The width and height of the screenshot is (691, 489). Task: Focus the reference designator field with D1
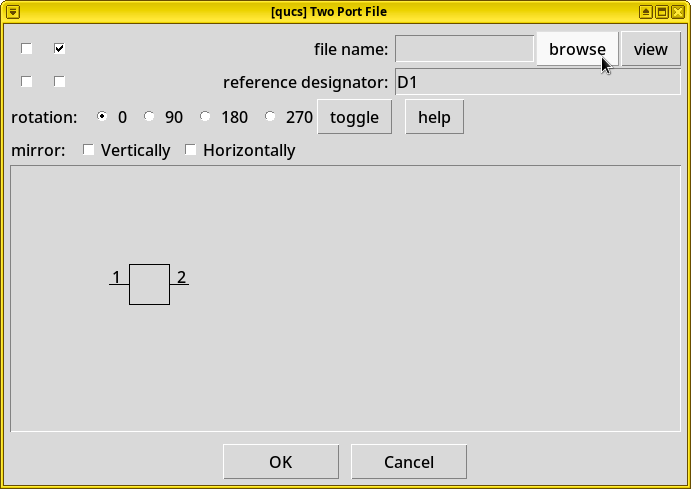point(537,82)
